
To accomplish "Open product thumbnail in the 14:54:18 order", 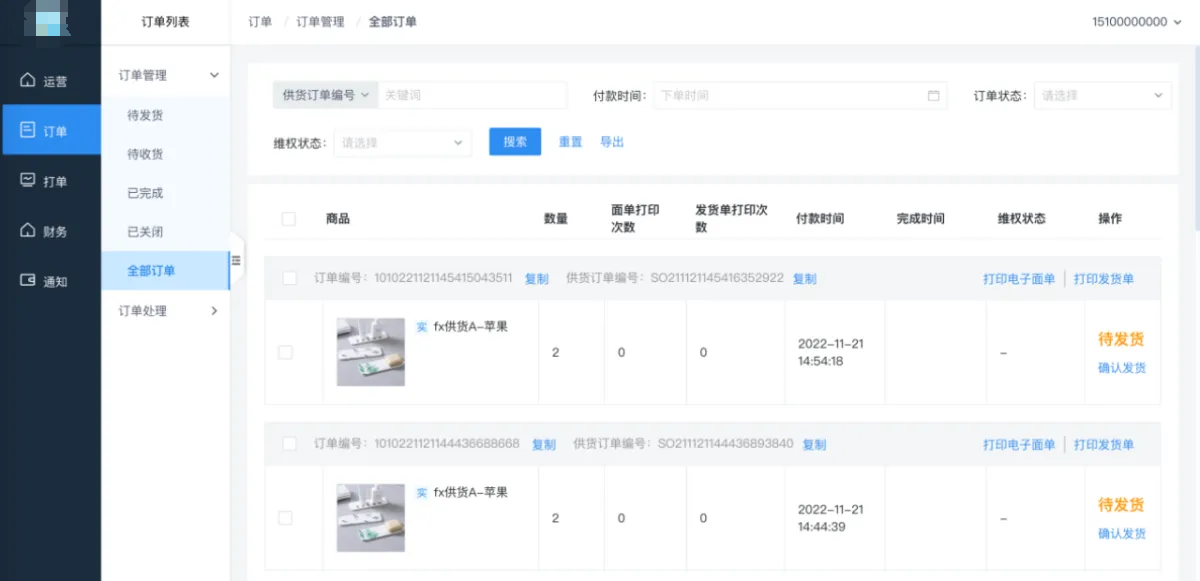I will tap(371, 352).
